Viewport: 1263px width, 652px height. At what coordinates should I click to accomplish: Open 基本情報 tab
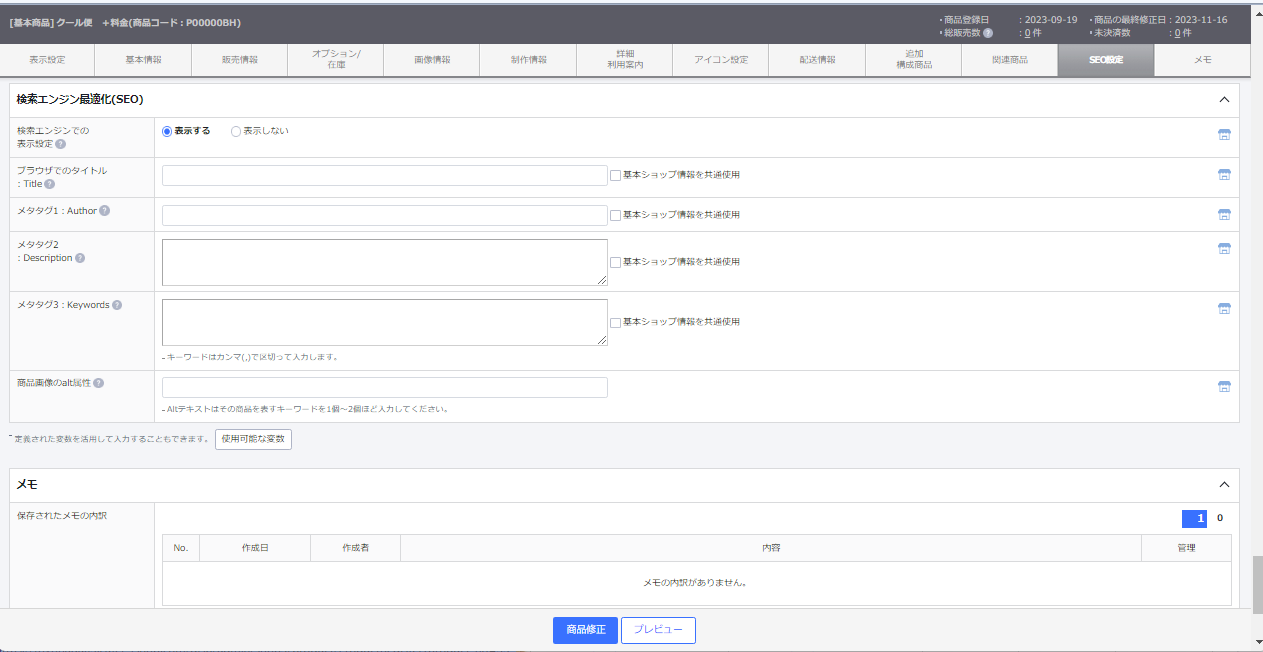tap(143, 60)
